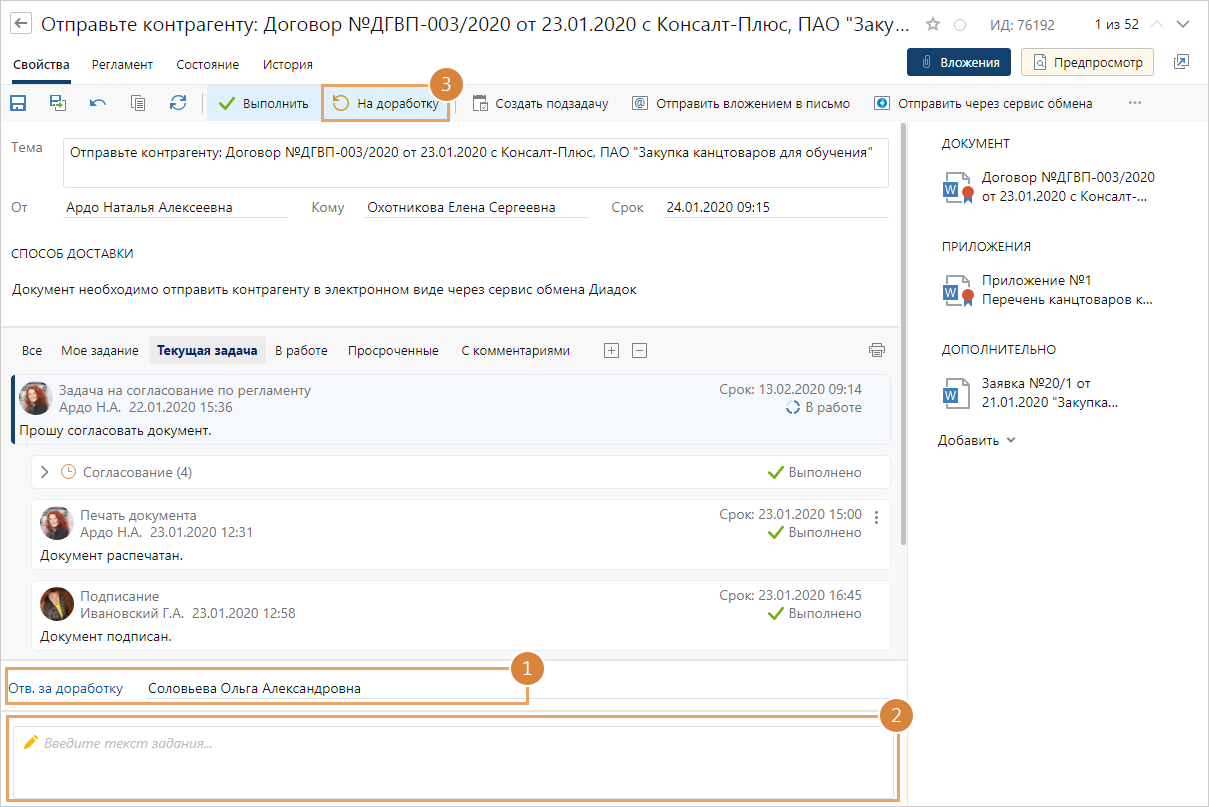Open the task in a new window icon

[x=1181, y=62]
